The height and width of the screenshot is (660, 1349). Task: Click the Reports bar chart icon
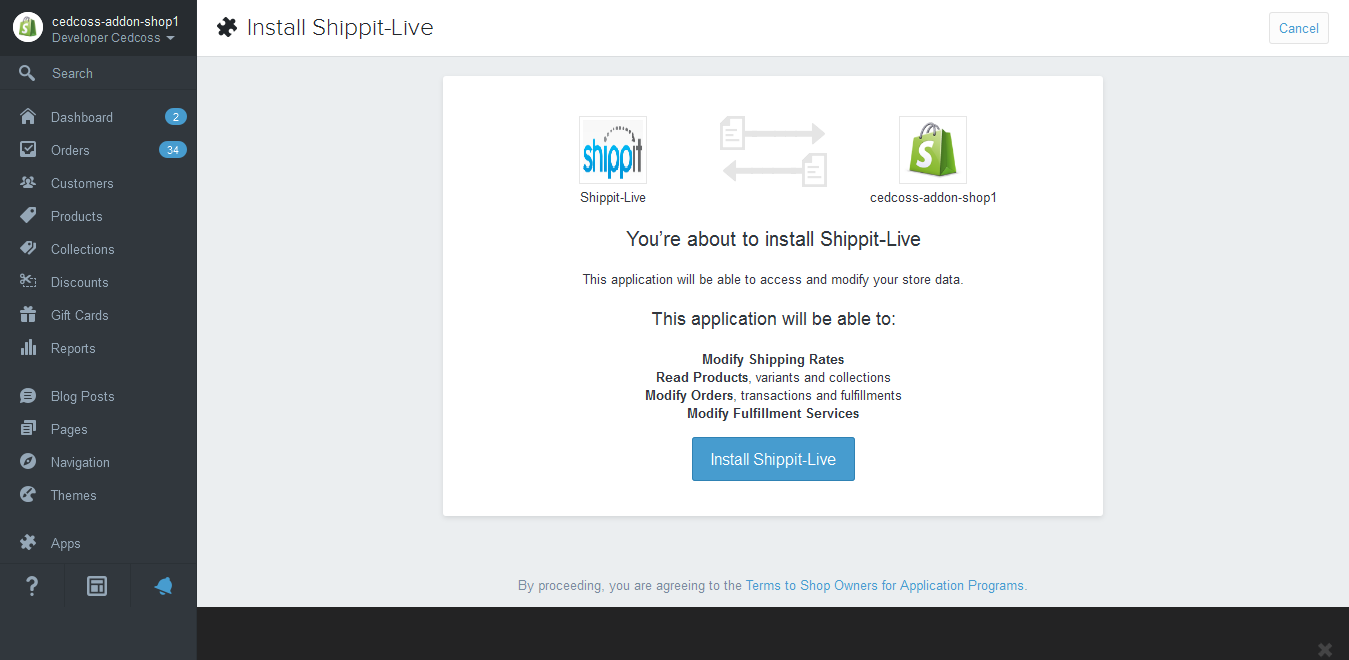click(x=28, y=348)
